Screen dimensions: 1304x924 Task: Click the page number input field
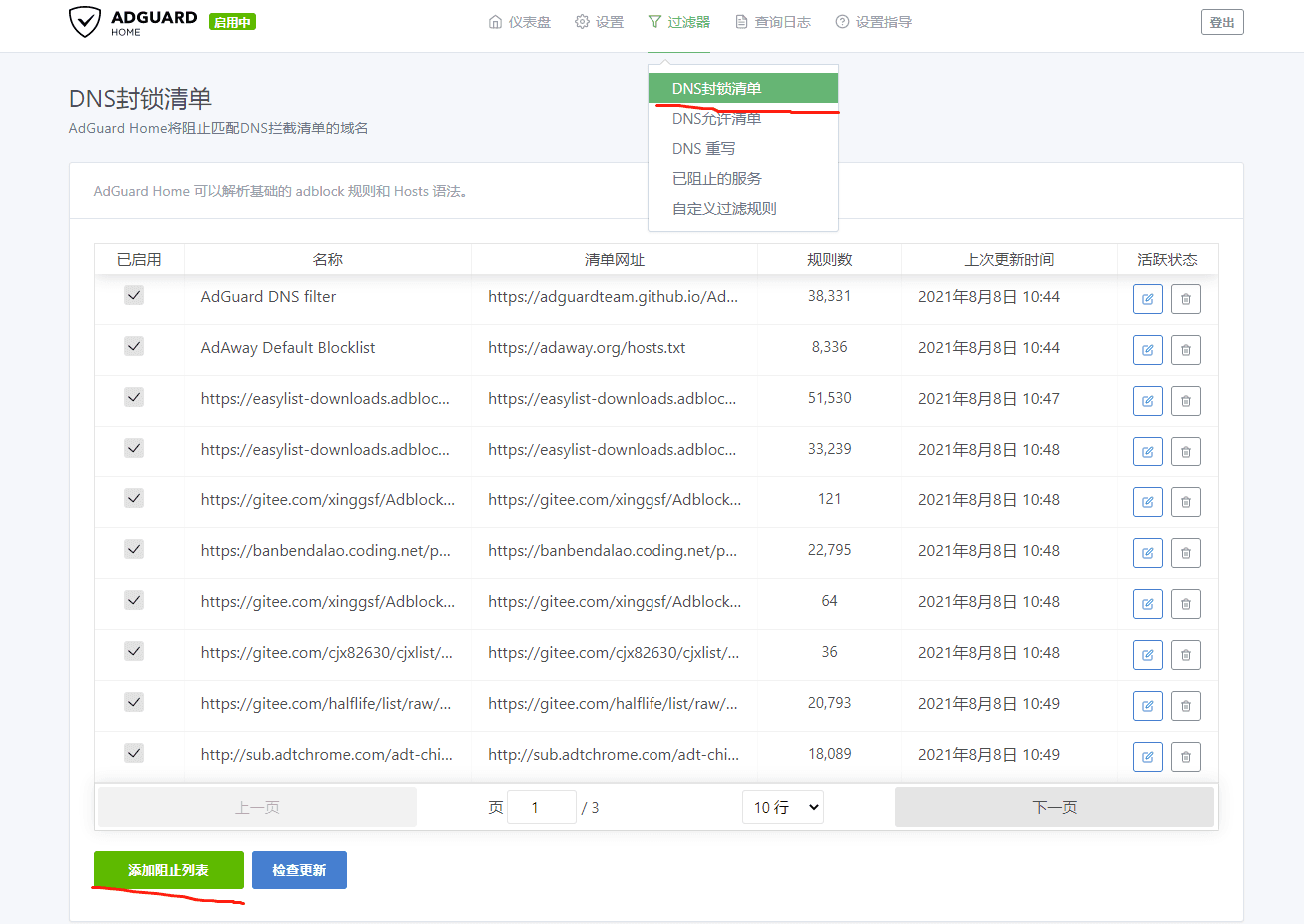(541, 807)
